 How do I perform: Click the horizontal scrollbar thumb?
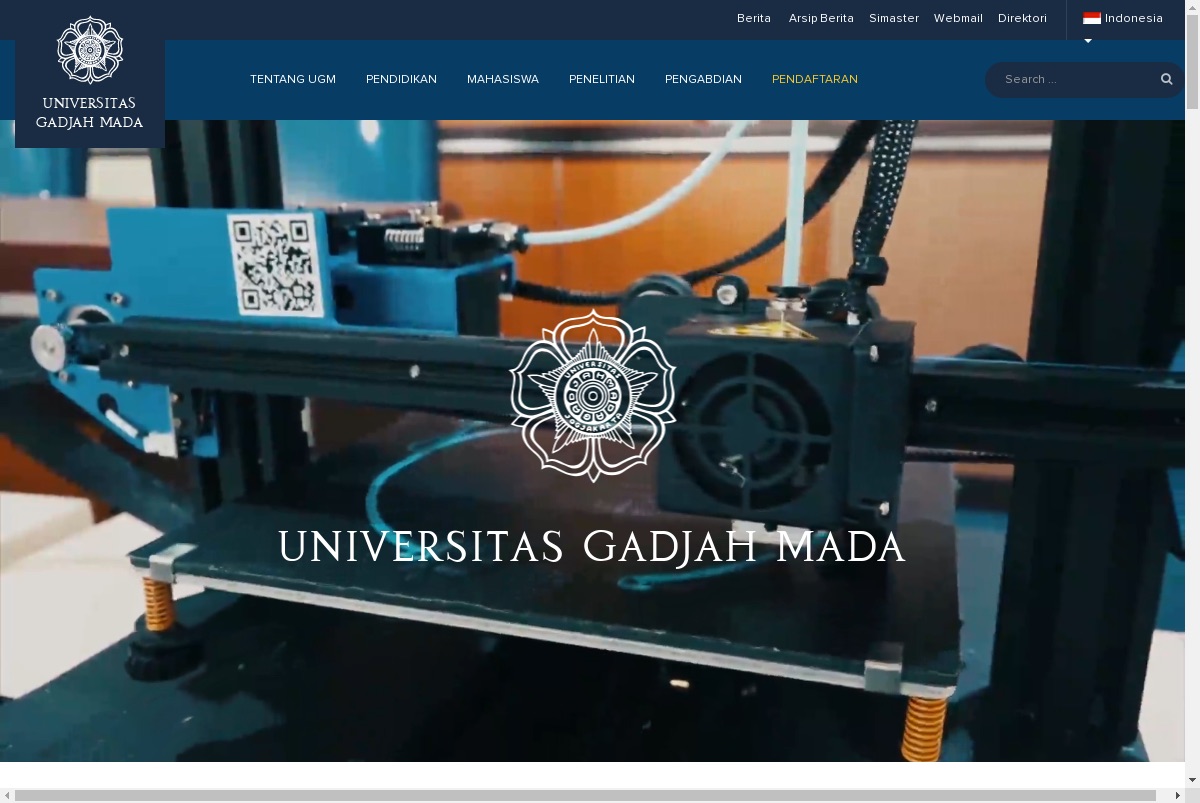click(586, 796)
